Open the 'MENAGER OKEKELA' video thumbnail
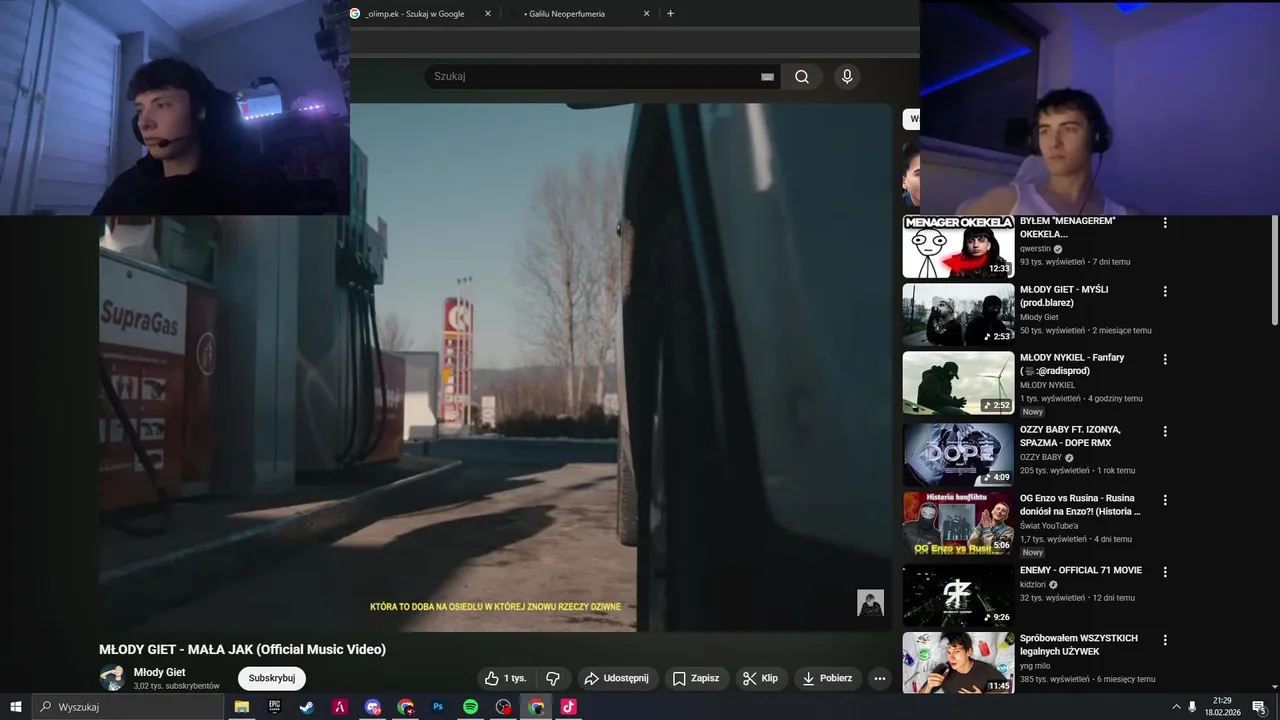Viewport: 1280px width, 720px height. click(958, 247)
